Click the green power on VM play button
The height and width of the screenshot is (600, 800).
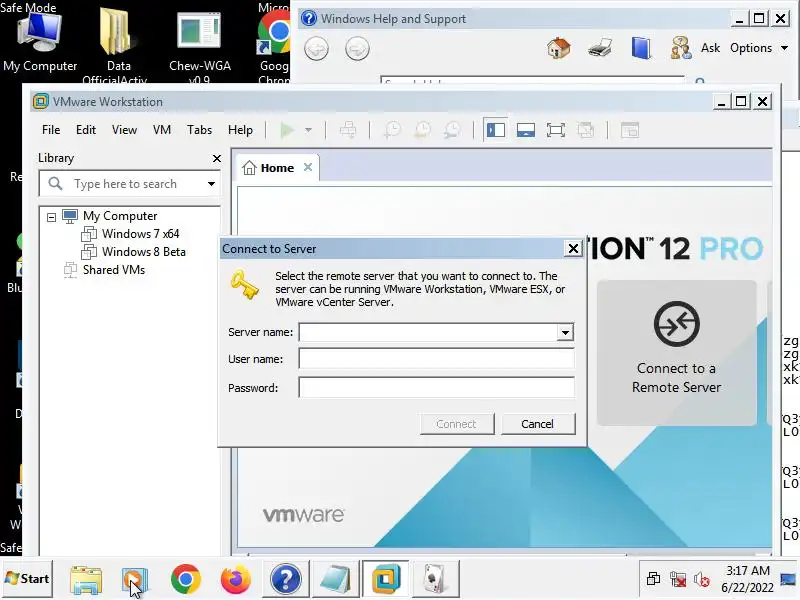click(287, 130)
